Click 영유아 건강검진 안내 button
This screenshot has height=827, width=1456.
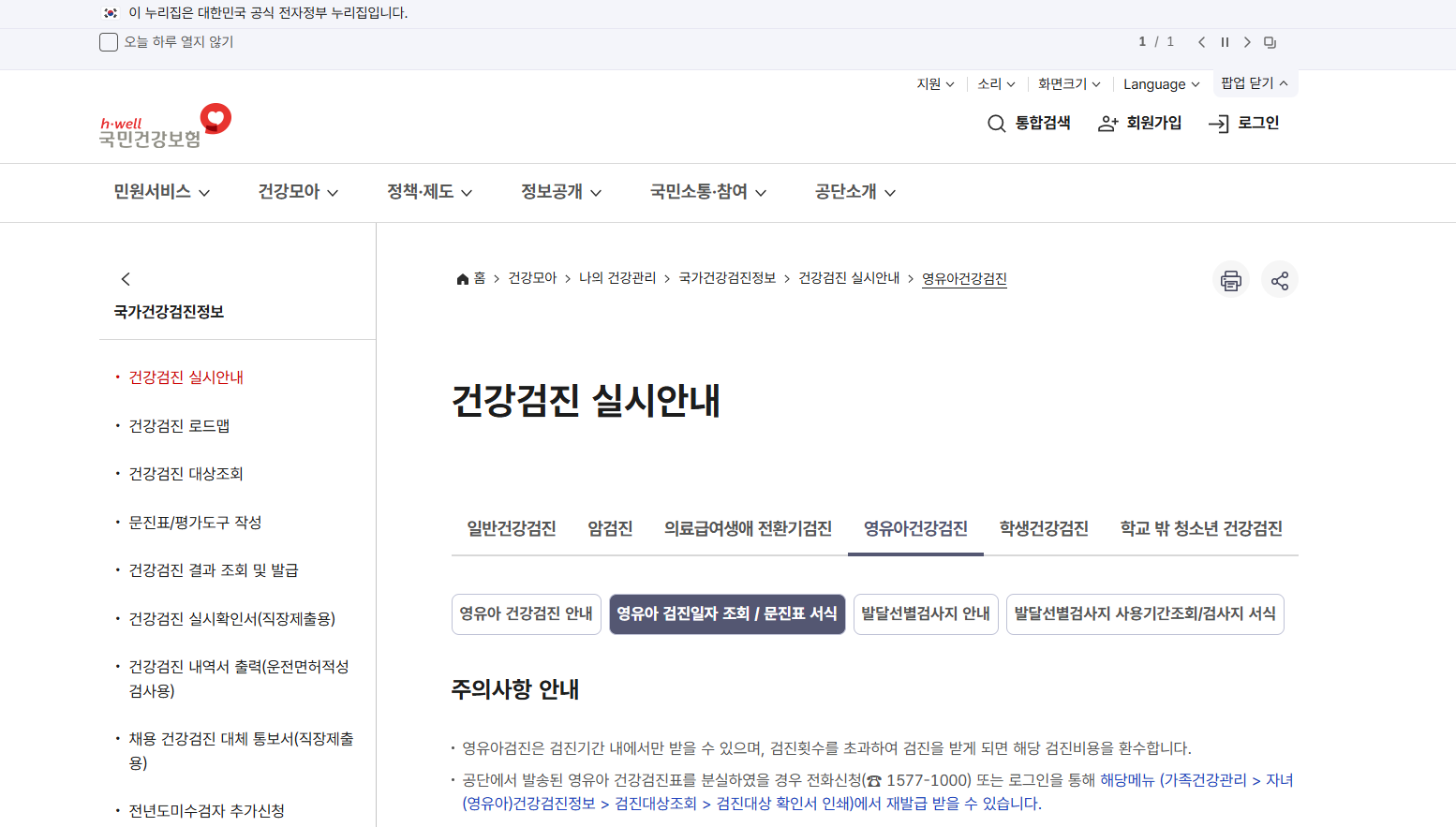pyautogui.click(x=526, y=613)
